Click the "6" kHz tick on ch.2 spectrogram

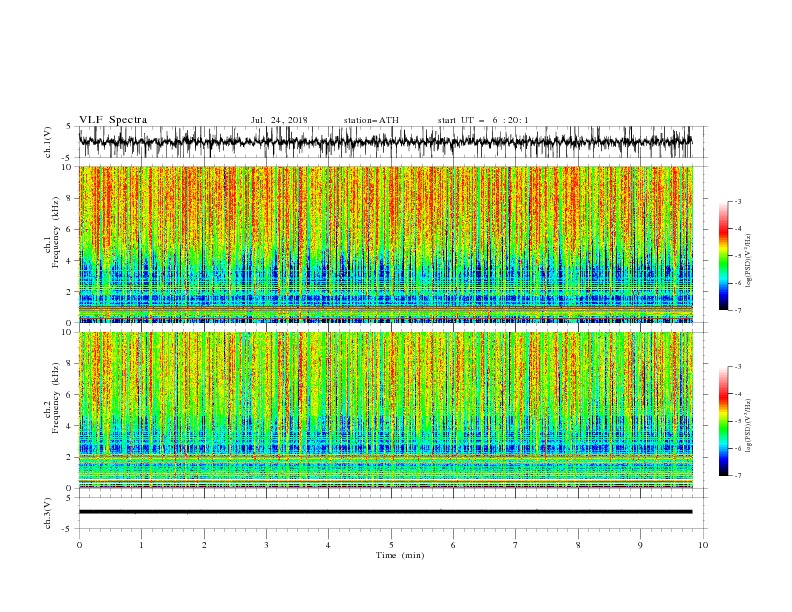tap(69, 395)
